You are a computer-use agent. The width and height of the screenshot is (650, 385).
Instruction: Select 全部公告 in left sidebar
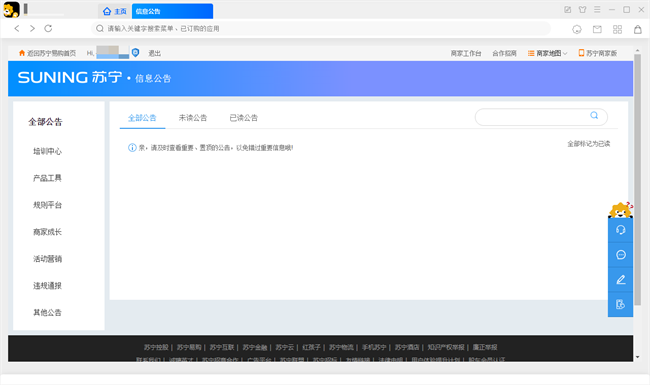[x=45, y=122]
